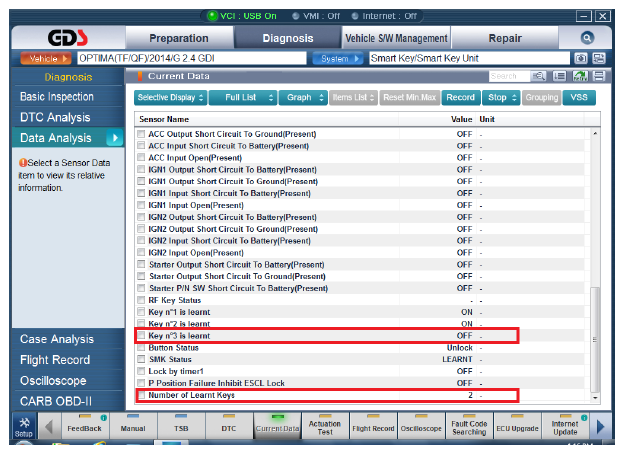
Task: Open Items List dropdown
Action: pos(353,97)
